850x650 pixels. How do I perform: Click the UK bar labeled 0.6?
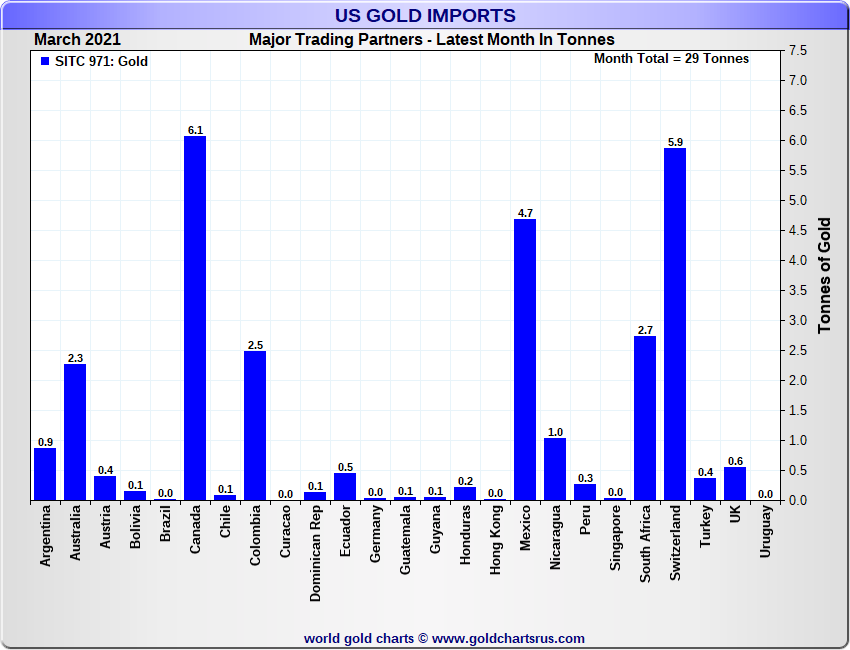tap(735, 484)
